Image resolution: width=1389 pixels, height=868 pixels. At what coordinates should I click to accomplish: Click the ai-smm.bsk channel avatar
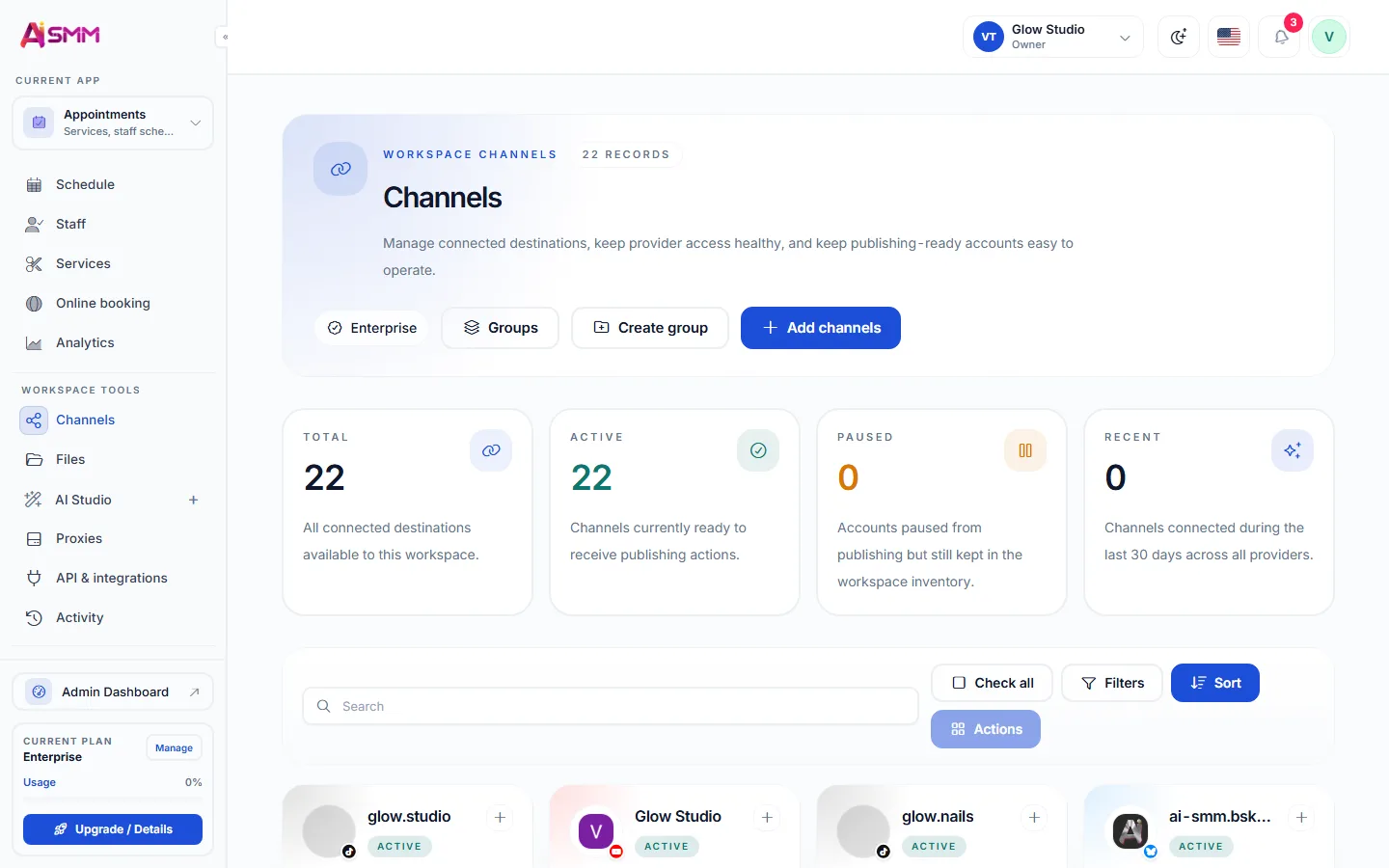click(x=1130, y=831)
